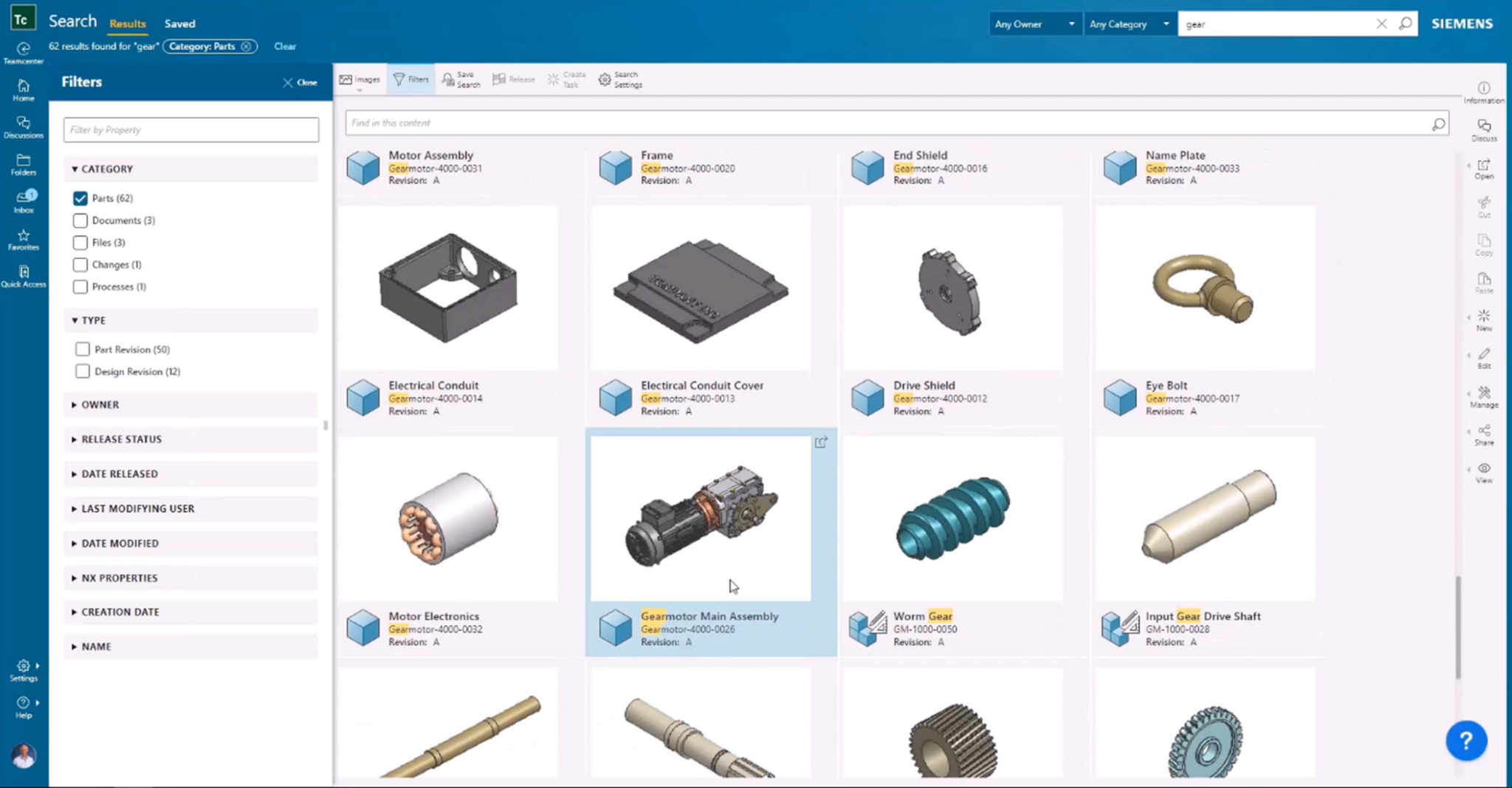Click the Favorites star in the left sidebar
This screenshot has height=788, width=1512.
click(x=23, y=238)
